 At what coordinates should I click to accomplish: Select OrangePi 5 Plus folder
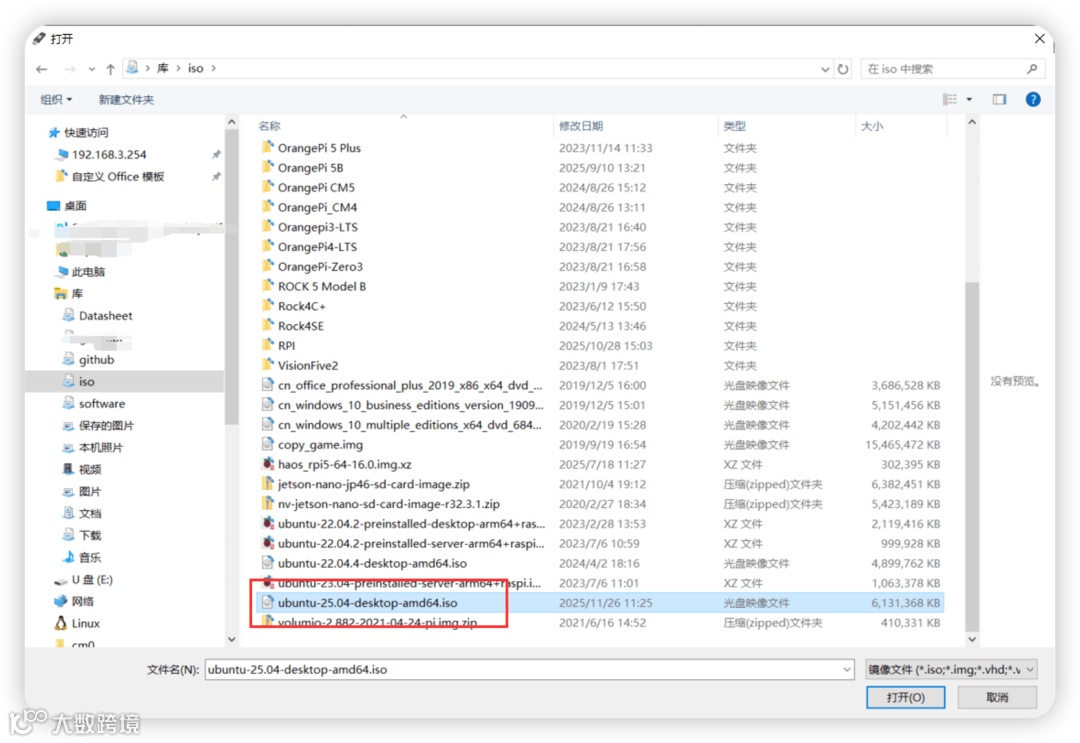[x=319, y=148]
